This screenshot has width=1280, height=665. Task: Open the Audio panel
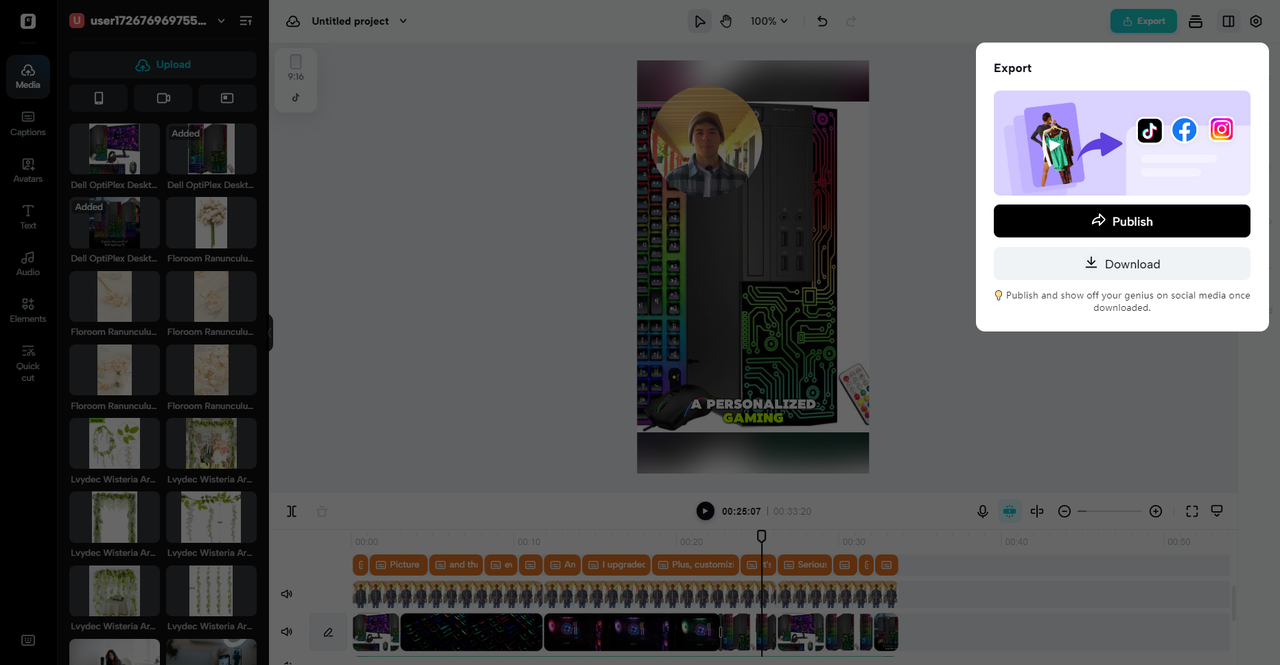[x=28, y=263]
